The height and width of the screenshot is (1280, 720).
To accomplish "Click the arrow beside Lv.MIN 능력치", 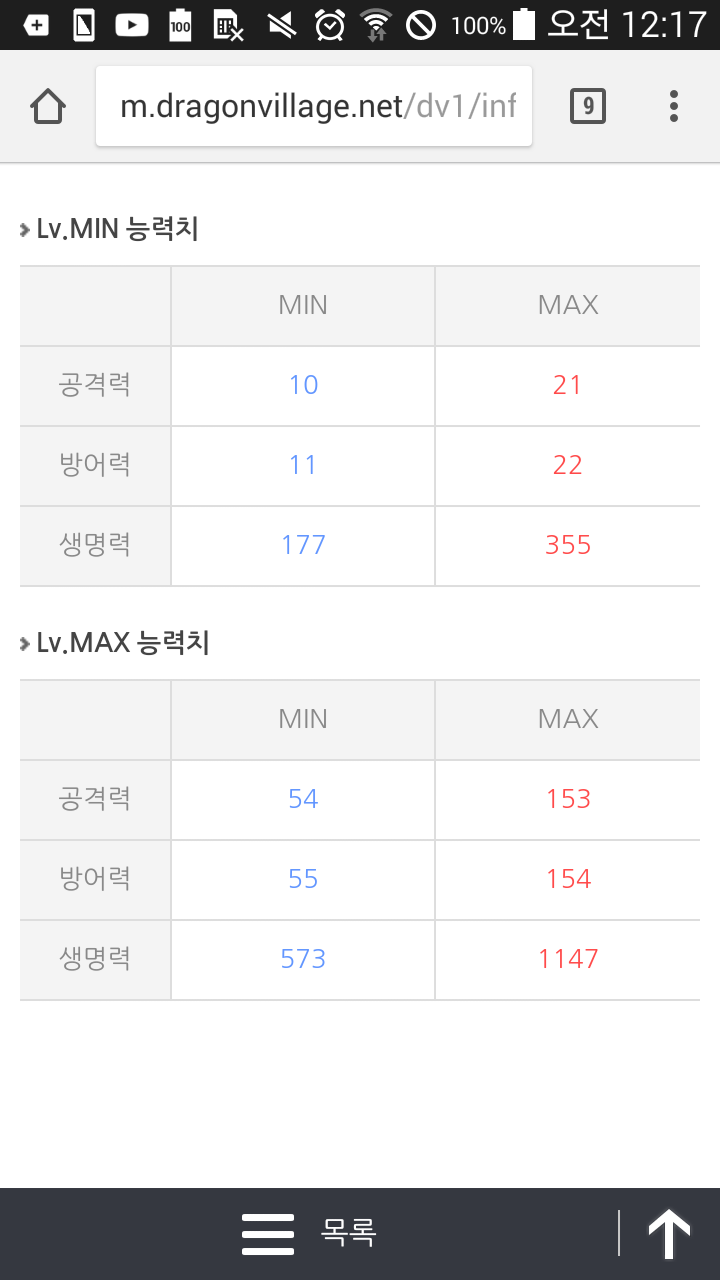I will [x=24, y=230].
